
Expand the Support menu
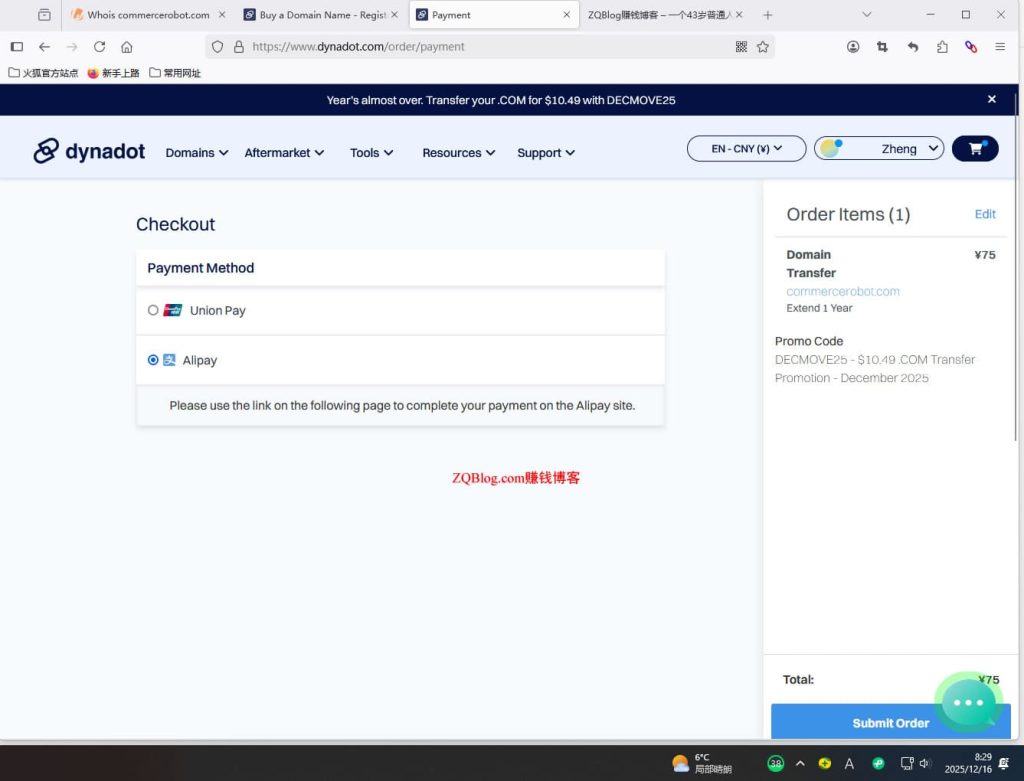pyautogui.click(x=546, y=152)
